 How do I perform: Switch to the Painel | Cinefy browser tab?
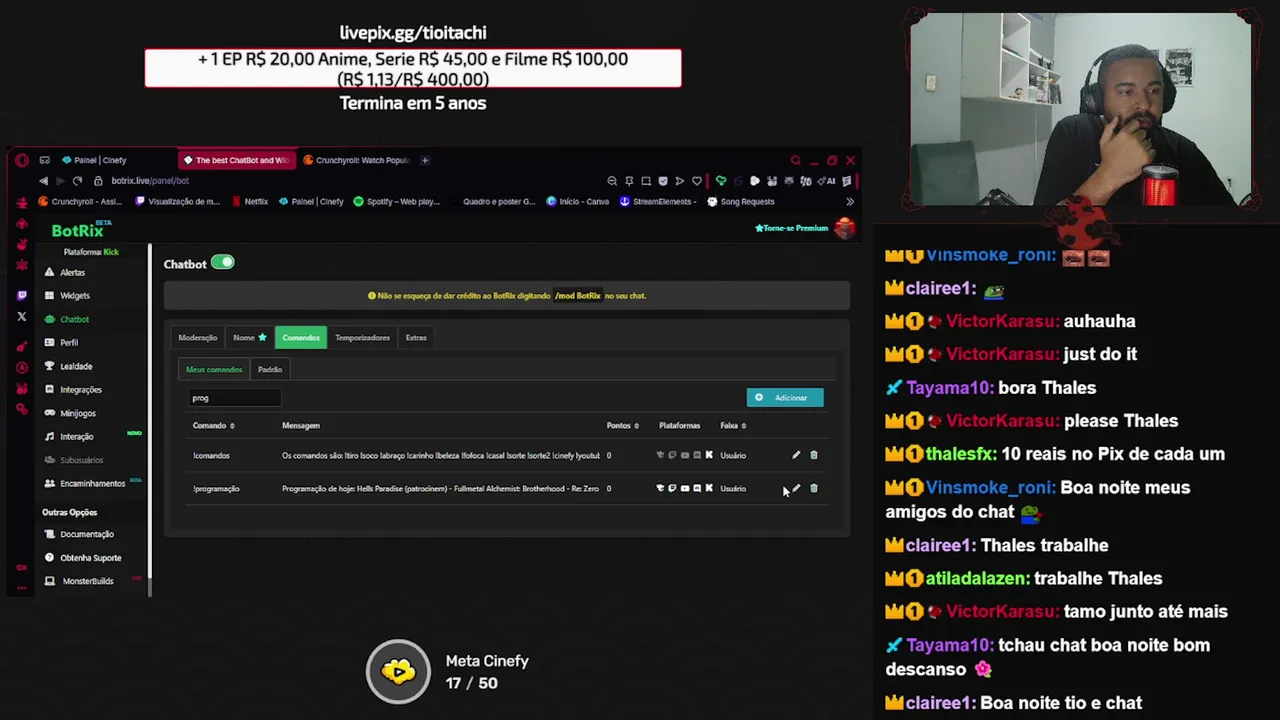pyautogui.click(x=95, y=160)
